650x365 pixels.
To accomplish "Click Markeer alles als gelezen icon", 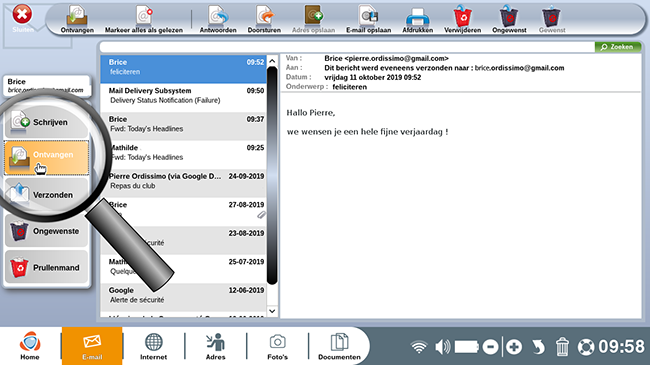I will click(x=144, y=17).
